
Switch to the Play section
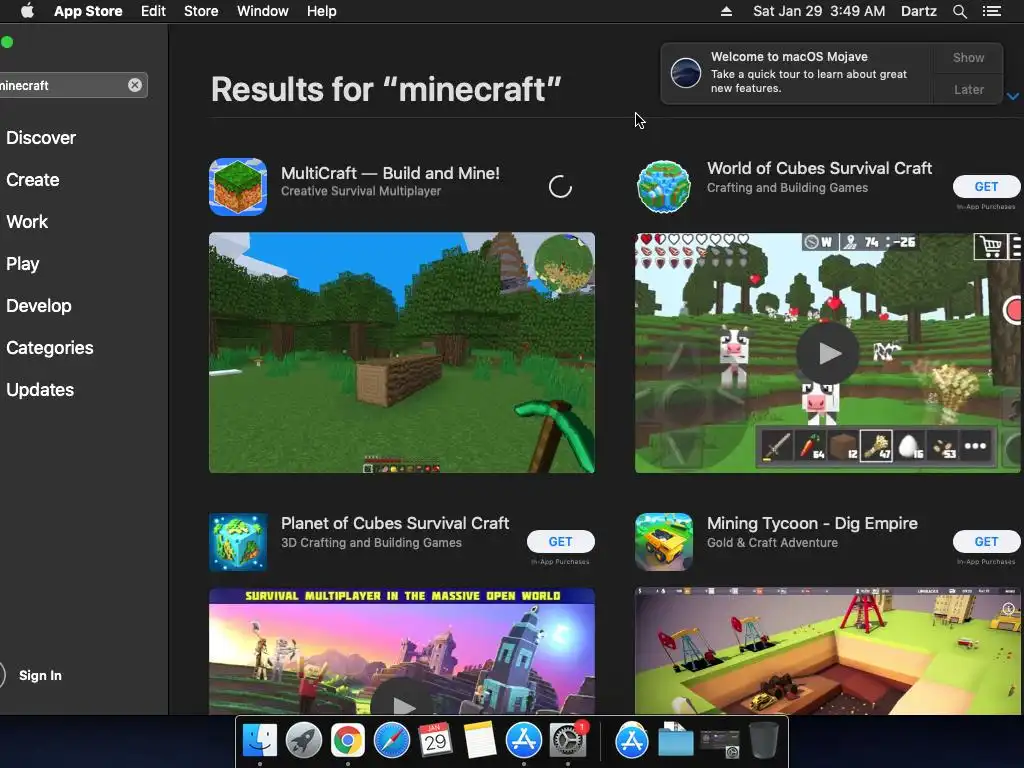(23, 264)
